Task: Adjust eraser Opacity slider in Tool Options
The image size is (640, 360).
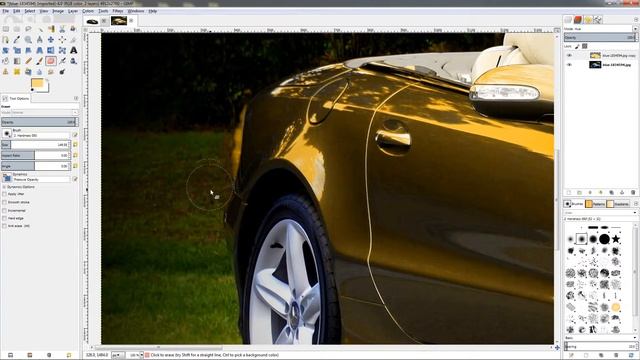Action: (x=39, y=122)
